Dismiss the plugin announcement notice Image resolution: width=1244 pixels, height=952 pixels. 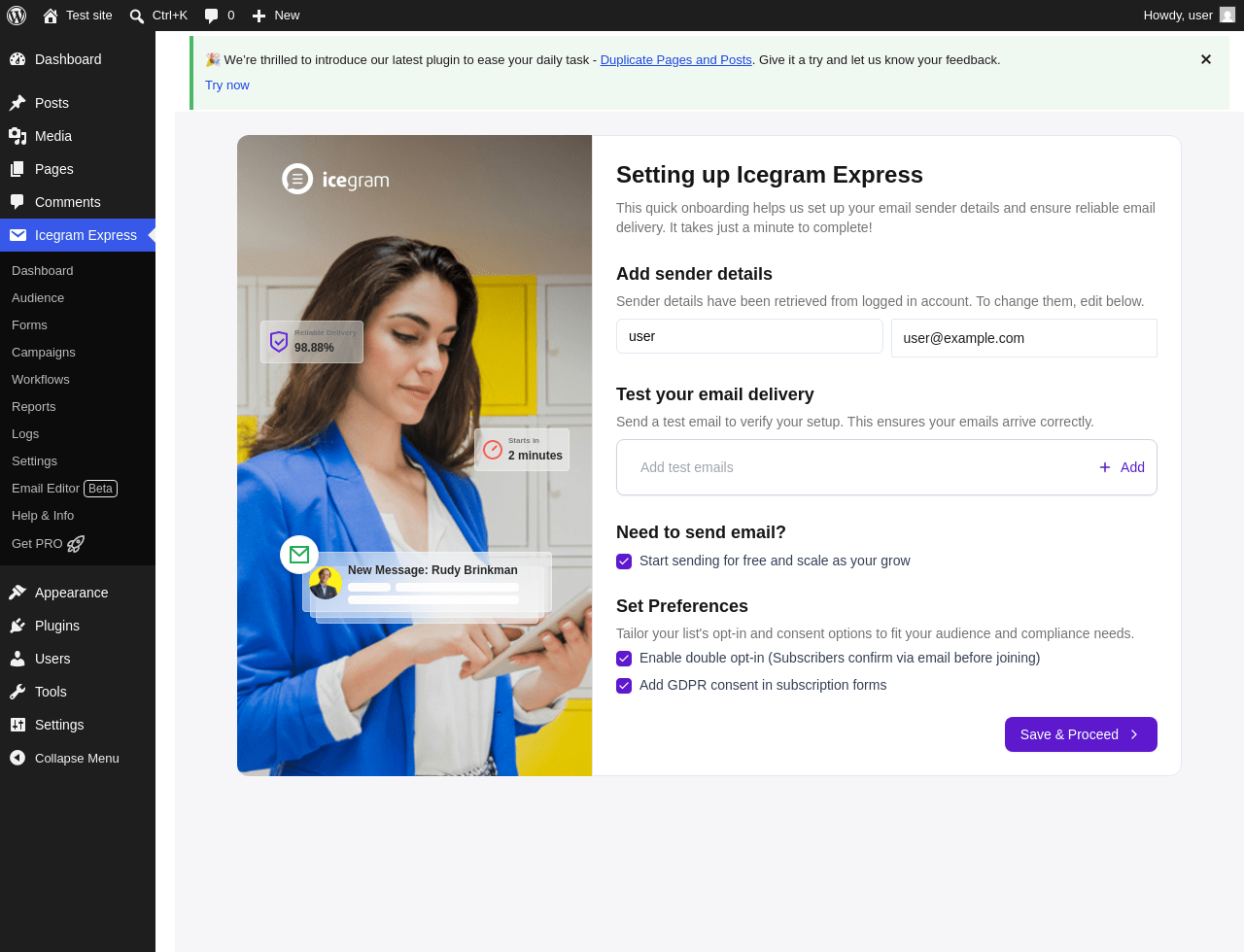[1206, 59]
